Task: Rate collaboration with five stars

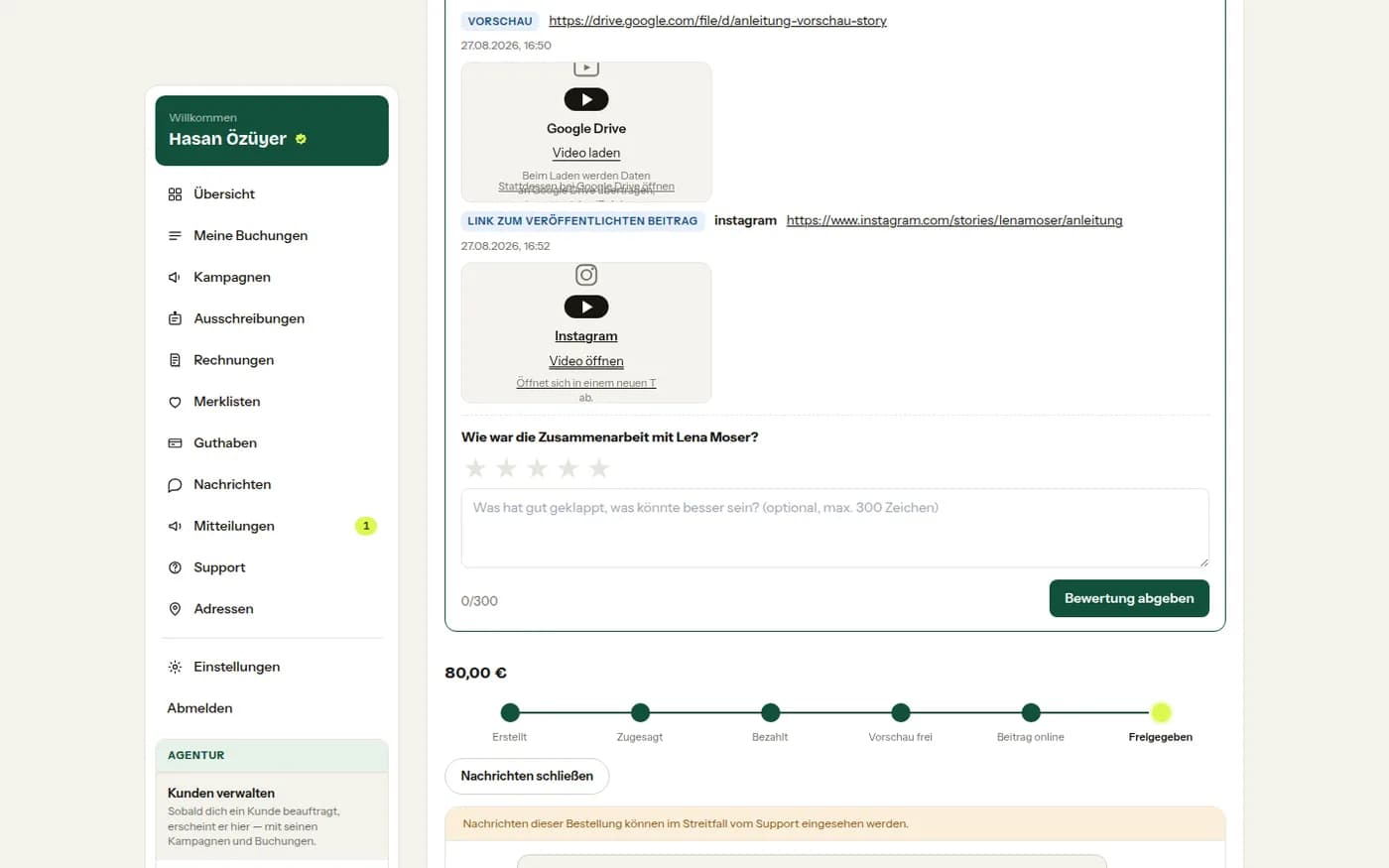Action: pyautogui.click(x=598, y=467)
